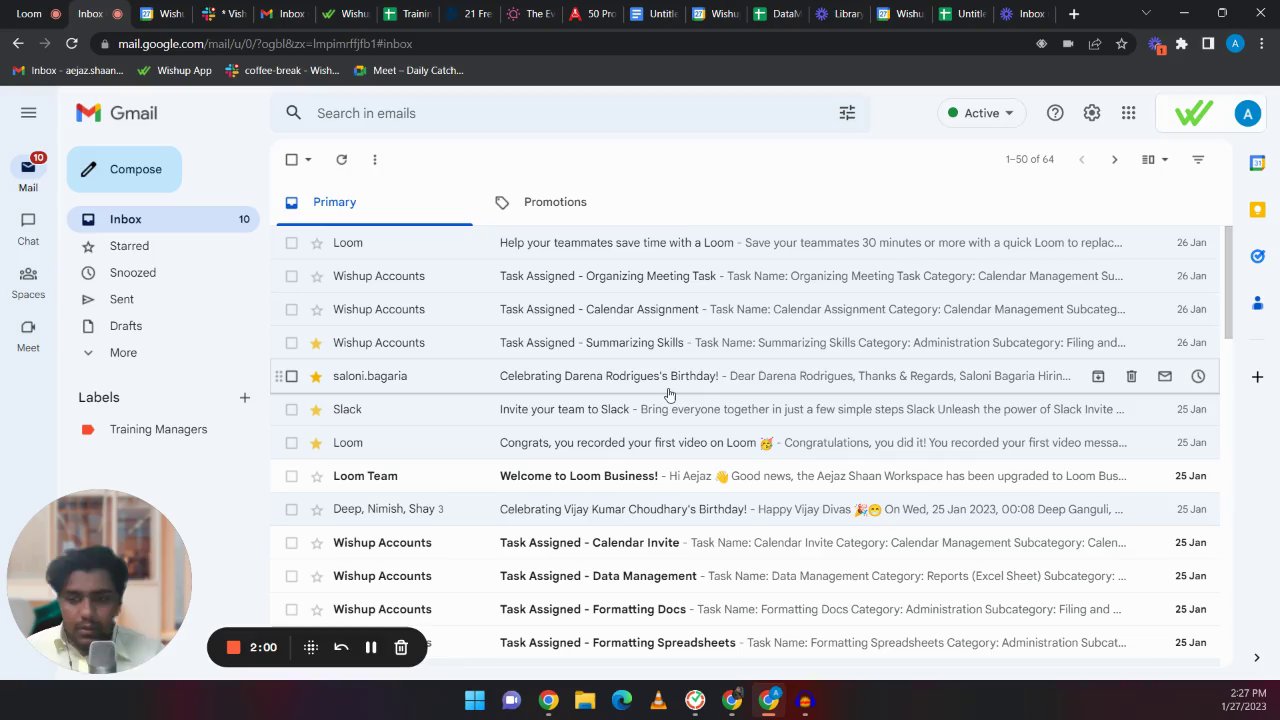The image size is (1280, 720).
Task: Click the Refresh icon above the inbox
Action: (341, 160)
